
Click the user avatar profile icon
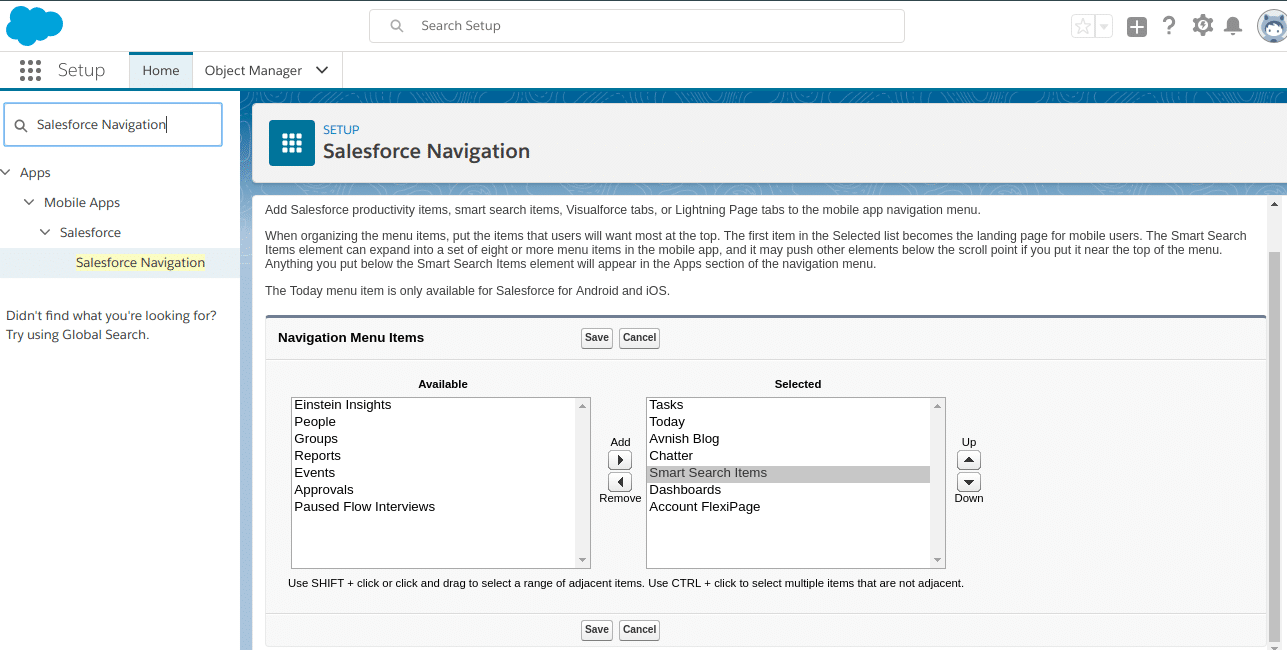click(x=1271, y=26)
